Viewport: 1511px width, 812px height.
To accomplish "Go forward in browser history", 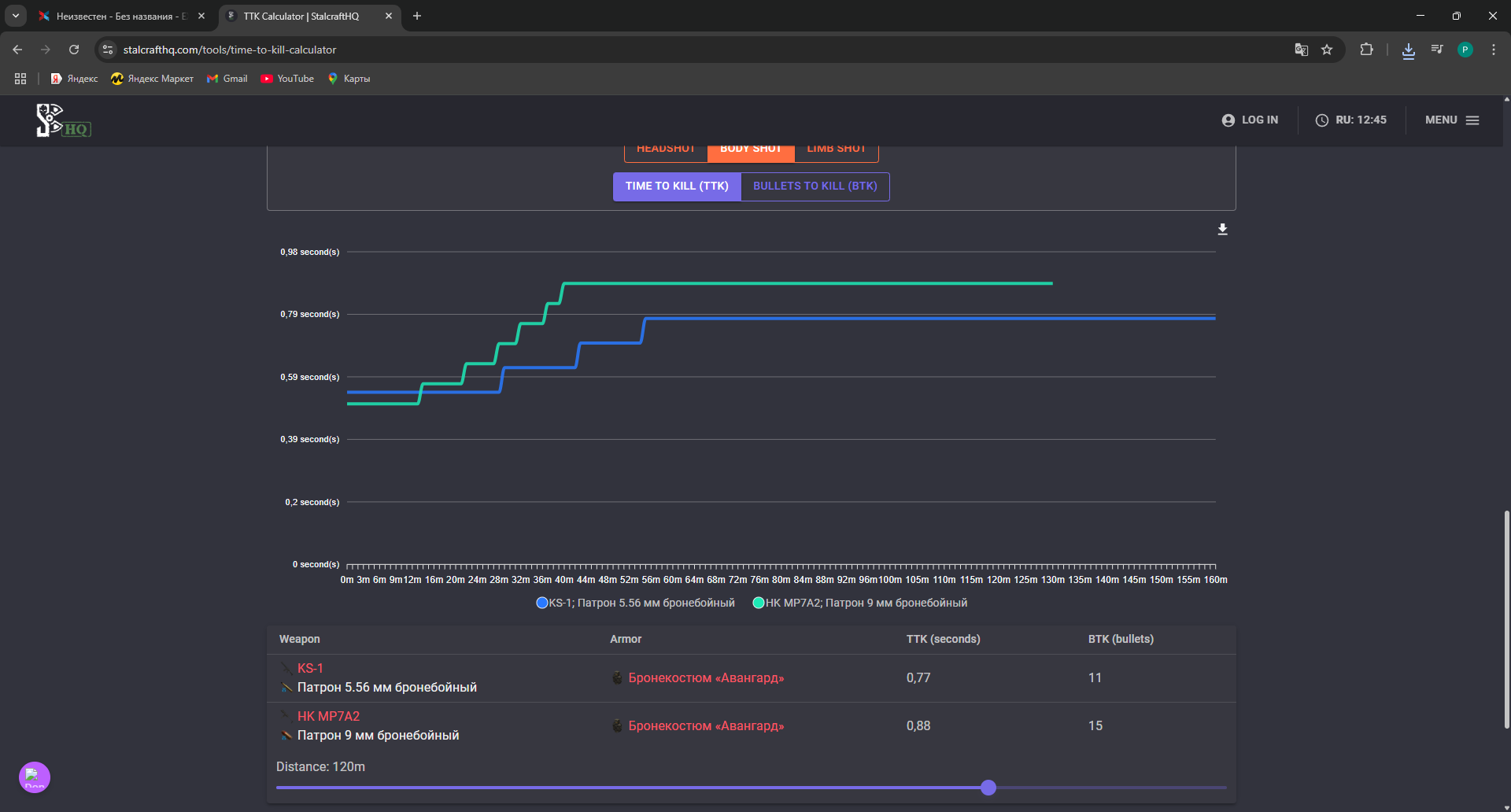I will point(46,50).
